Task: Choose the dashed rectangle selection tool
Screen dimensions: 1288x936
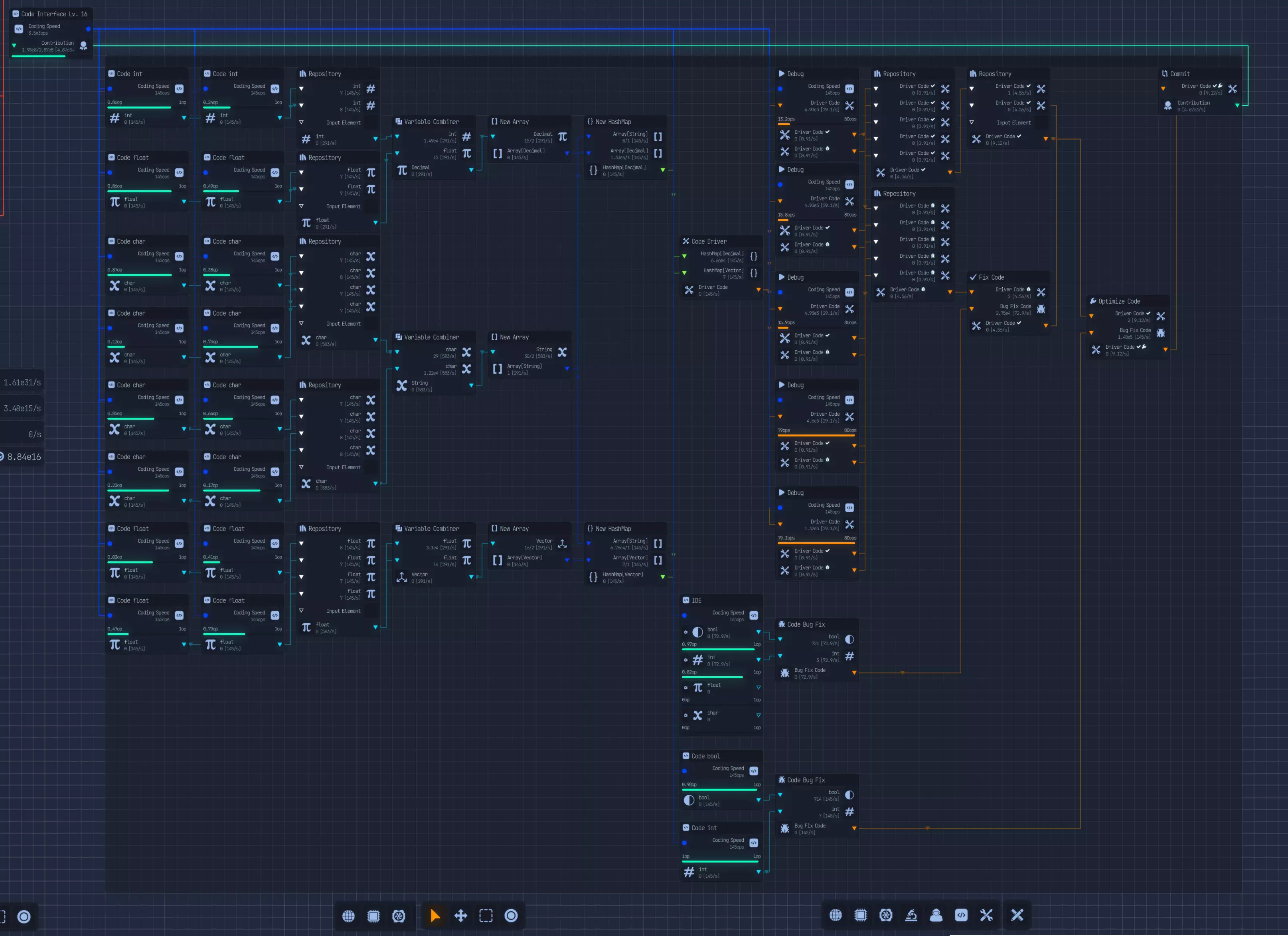Action: point(486,916)
